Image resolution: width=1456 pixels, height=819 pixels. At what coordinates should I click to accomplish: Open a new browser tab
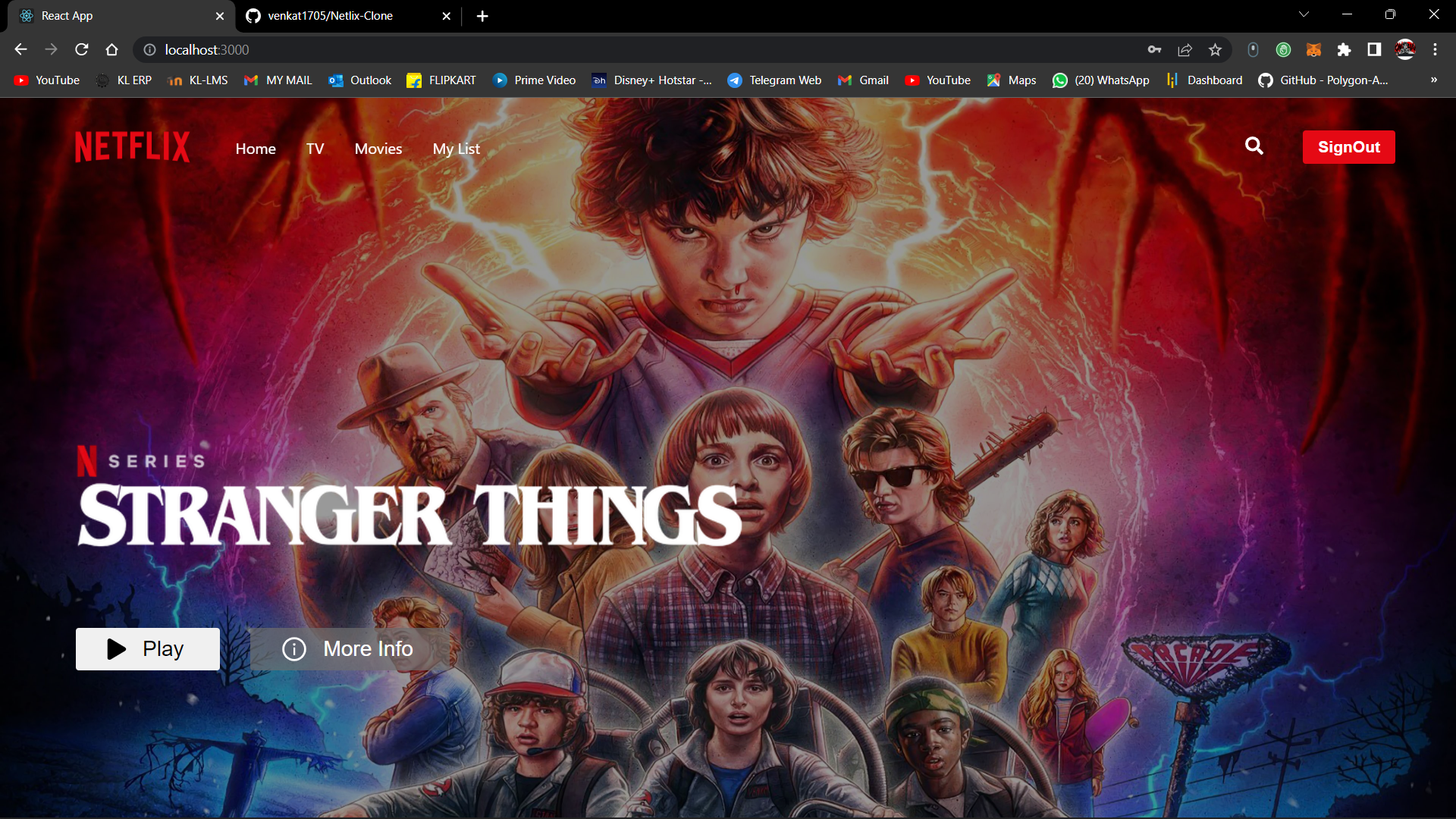pyautogui.click(x=482, y=16)
